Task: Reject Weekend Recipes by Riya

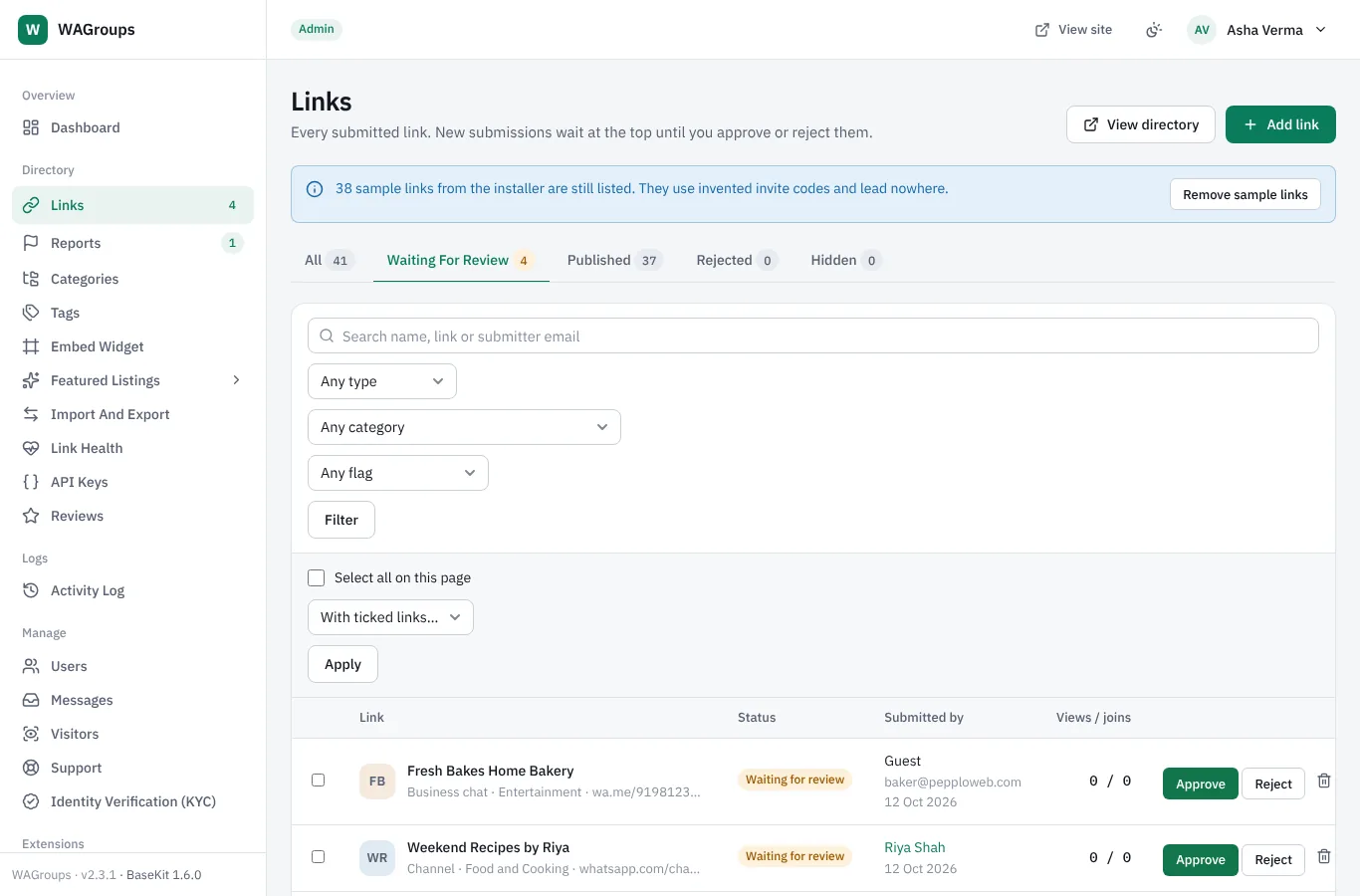Action: tap(1273, 859)
